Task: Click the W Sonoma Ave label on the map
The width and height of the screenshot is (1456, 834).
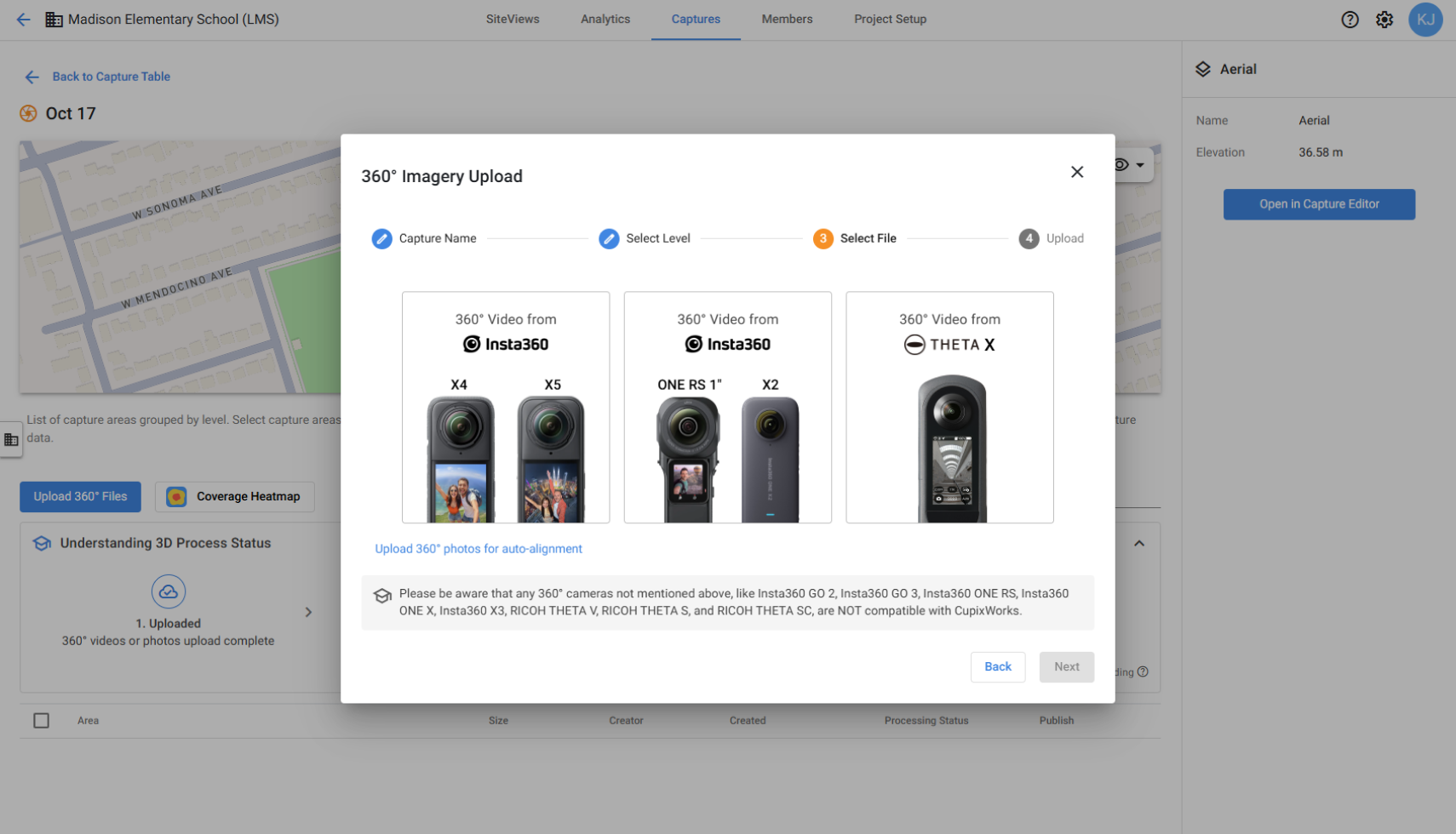Action: tap(177, 203)
